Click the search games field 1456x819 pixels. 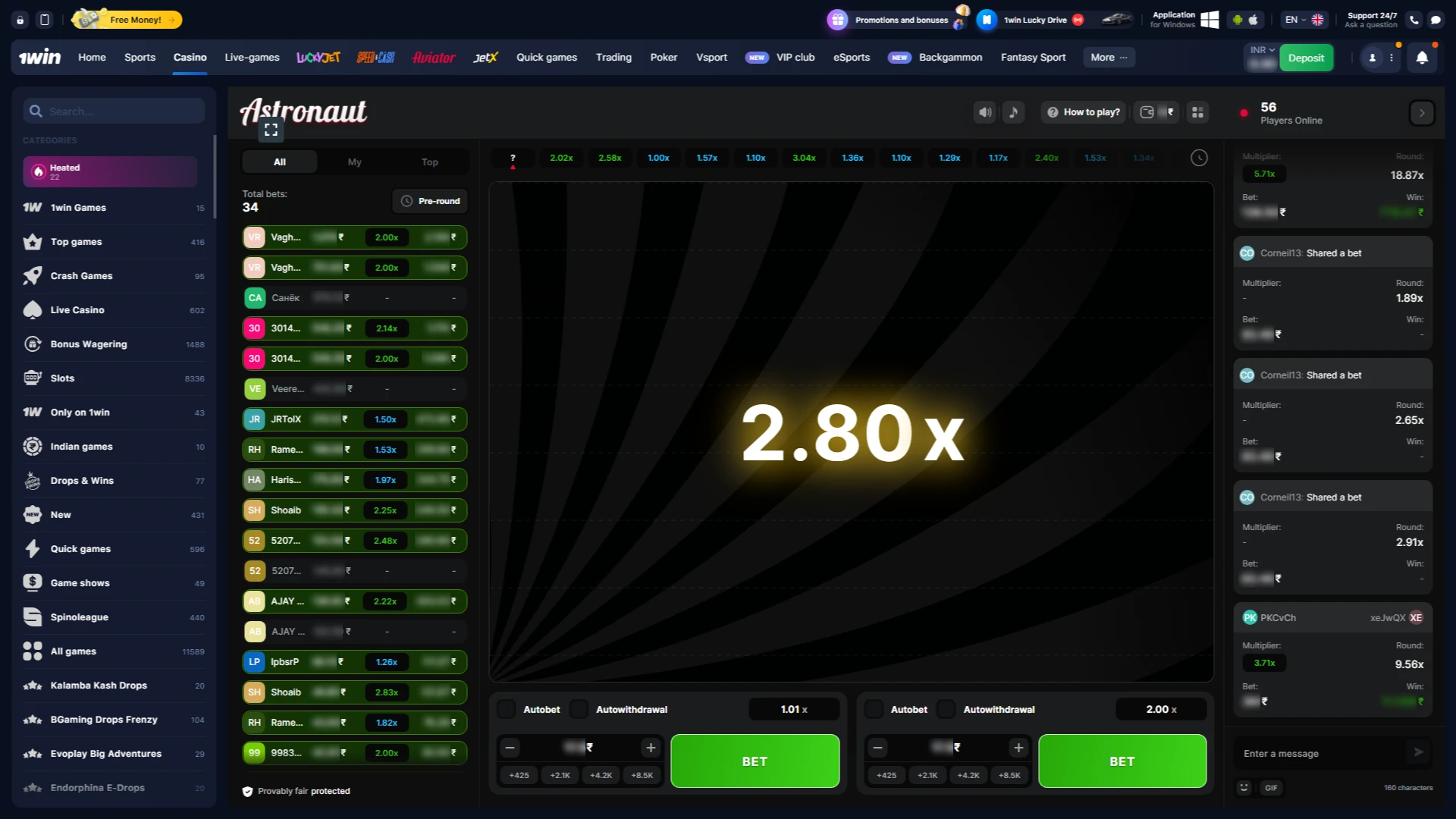(x=114, y=111)
